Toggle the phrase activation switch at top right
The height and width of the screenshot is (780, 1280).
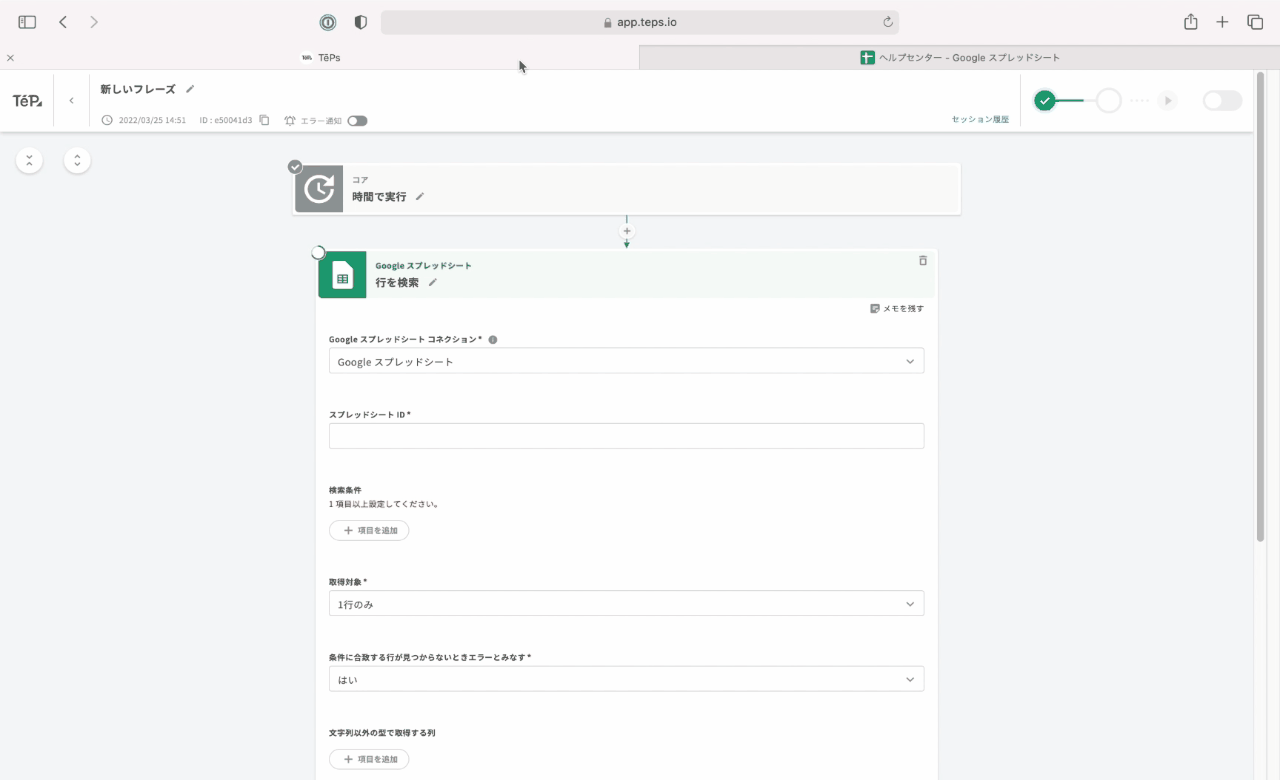(x=1221, y=100)
